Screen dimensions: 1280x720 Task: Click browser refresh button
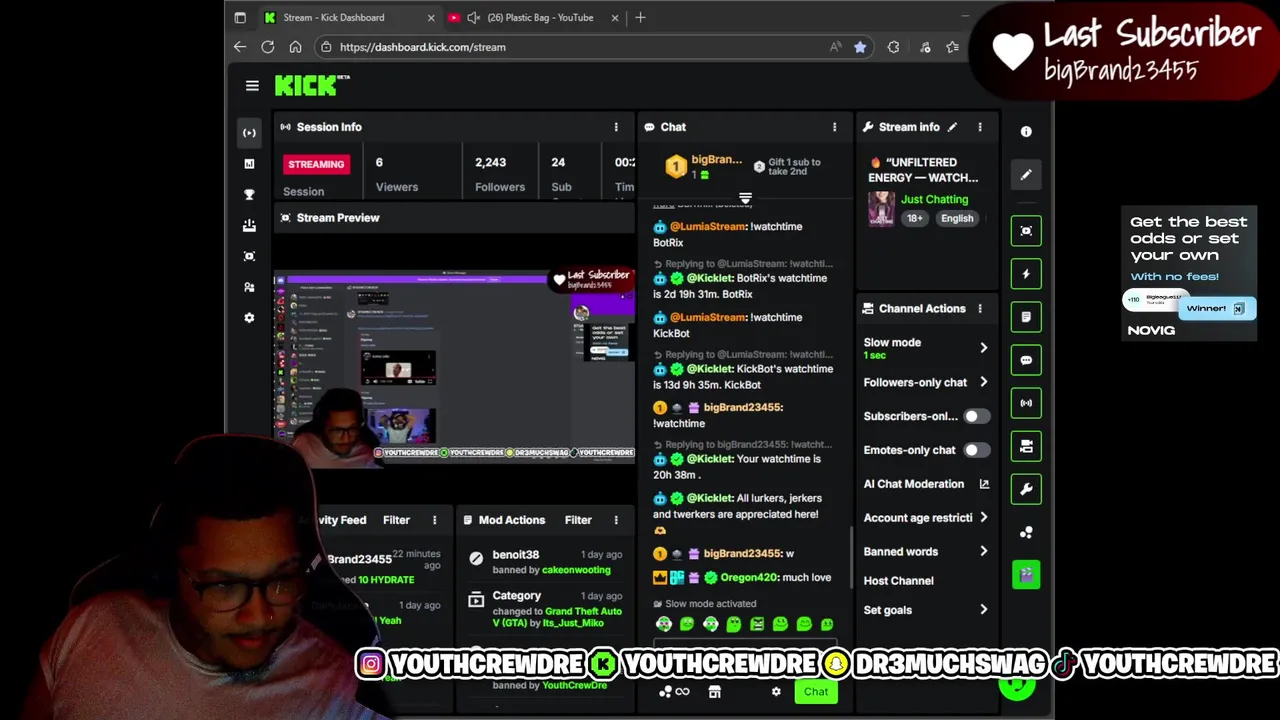pyautogui.click(x=267, y=47)
